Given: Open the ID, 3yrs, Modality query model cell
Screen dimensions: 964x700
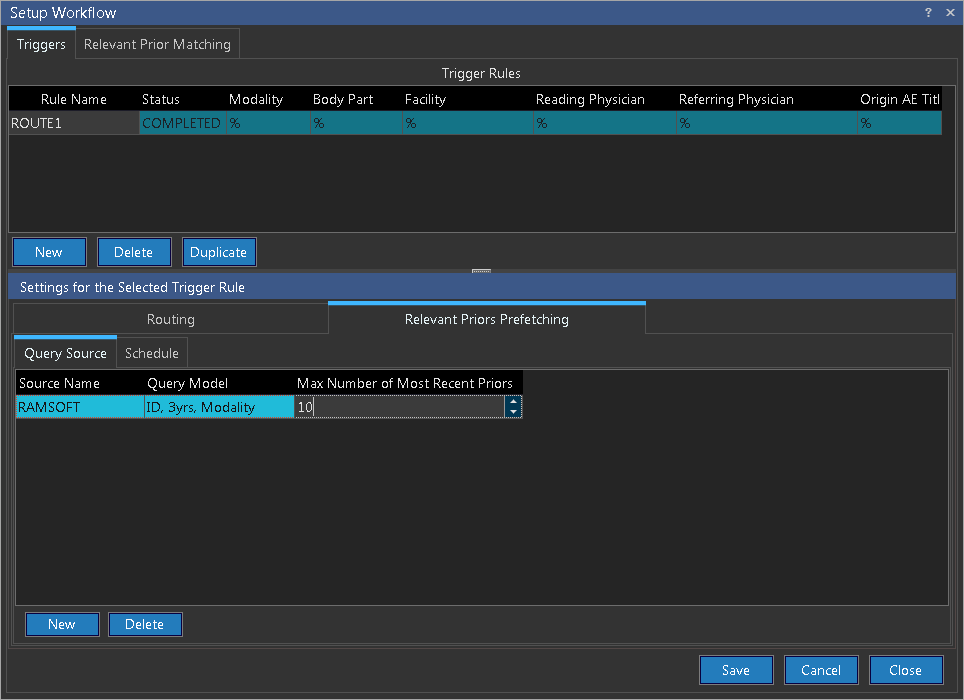Looking at the screenshot, I should tap(218, 407).
